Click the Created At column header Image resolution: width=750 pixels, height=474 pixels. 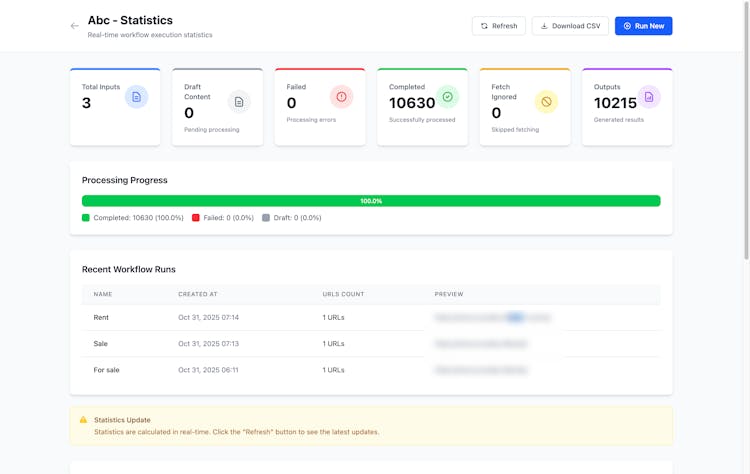198,294
